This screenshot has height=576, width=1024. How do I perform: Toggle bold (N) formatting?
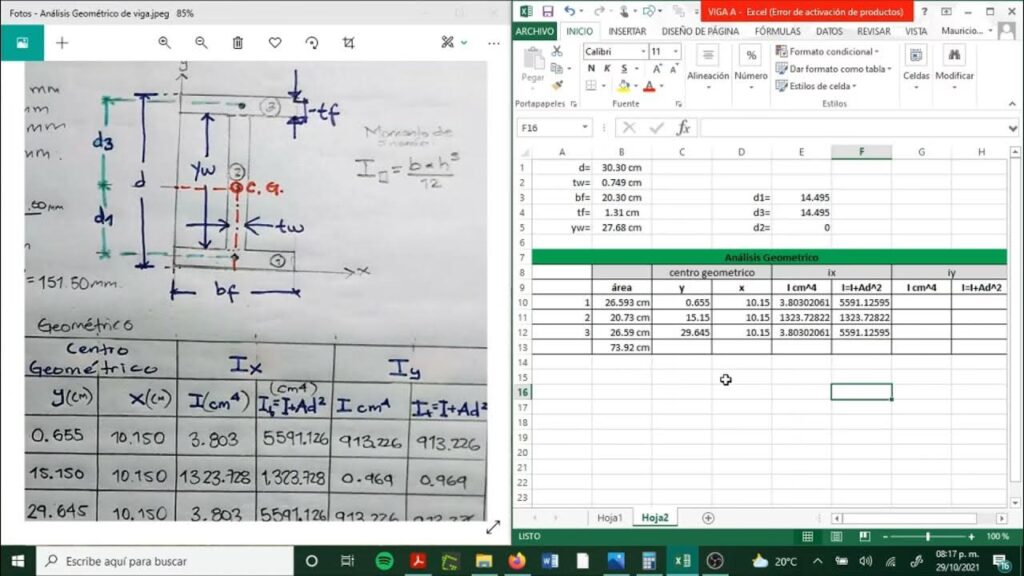[591, 69]
